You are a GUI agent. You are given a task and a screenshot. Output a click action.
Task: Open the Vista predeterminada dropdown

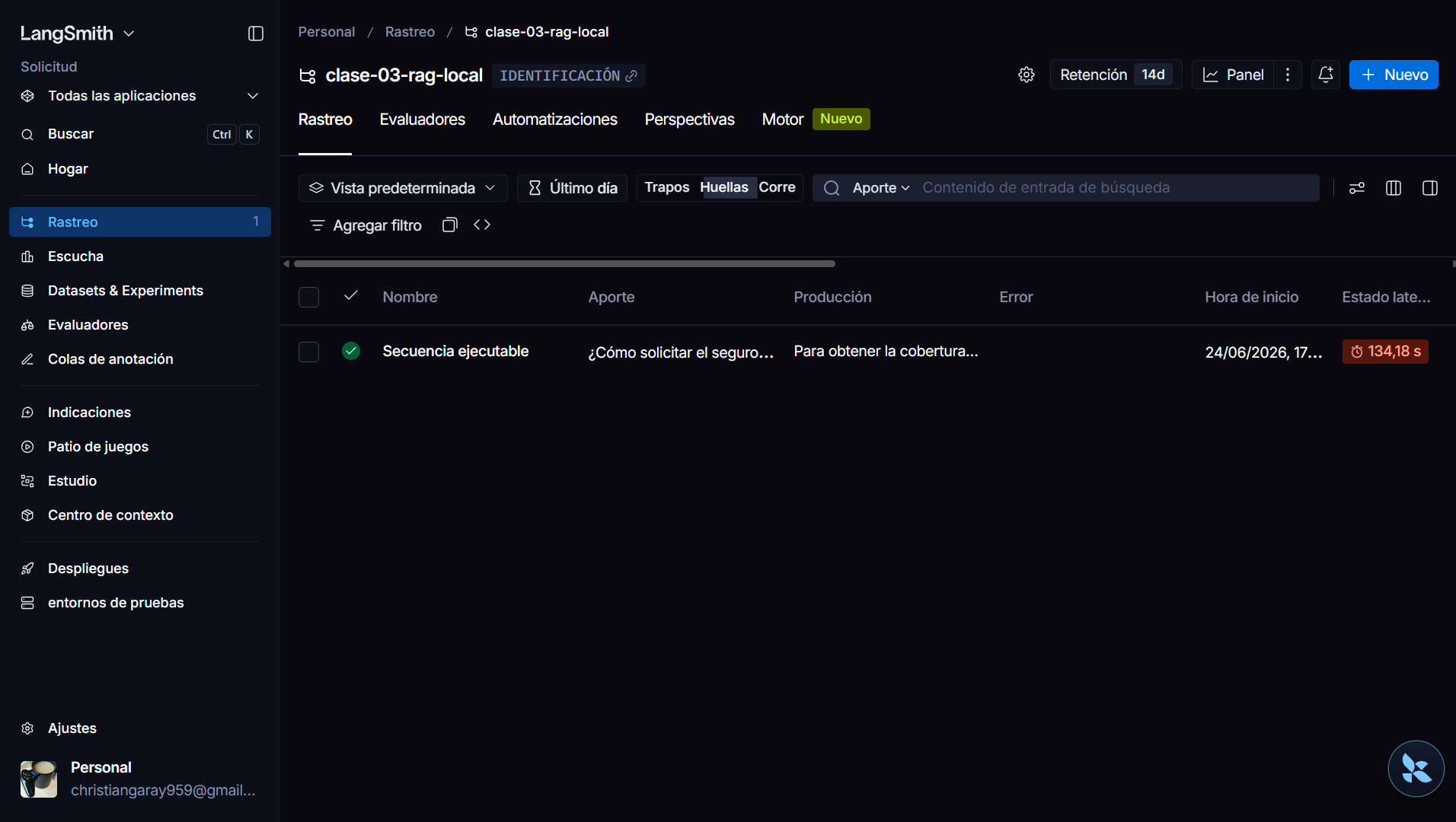click(403, 188)
